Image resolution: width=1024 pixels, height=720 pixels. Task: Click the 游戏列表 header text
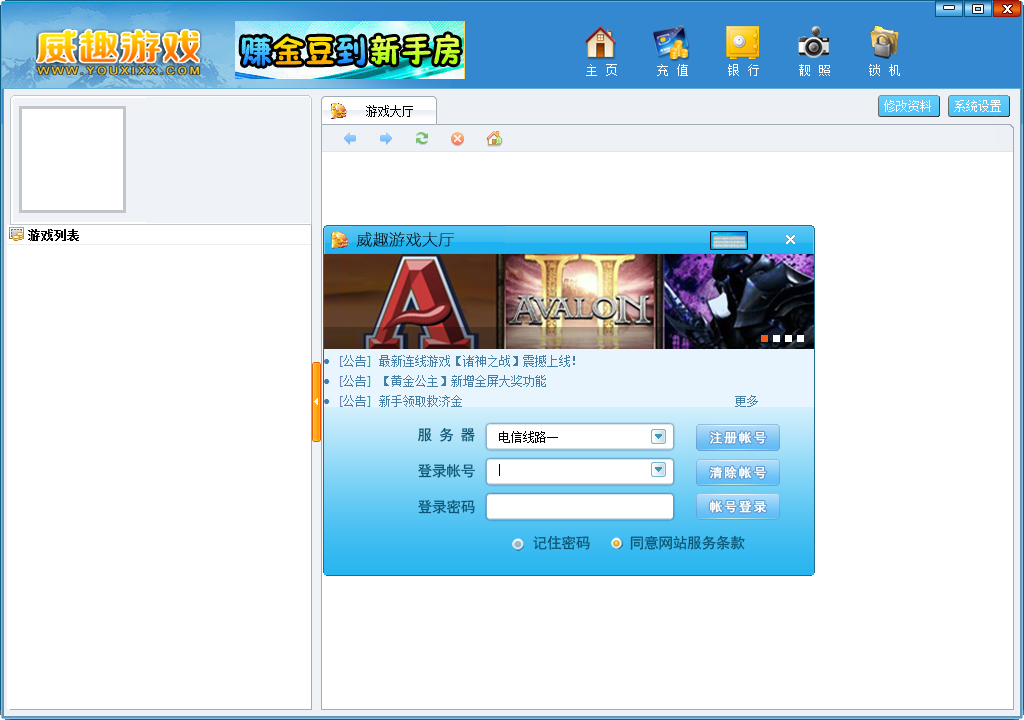point(54,235)
